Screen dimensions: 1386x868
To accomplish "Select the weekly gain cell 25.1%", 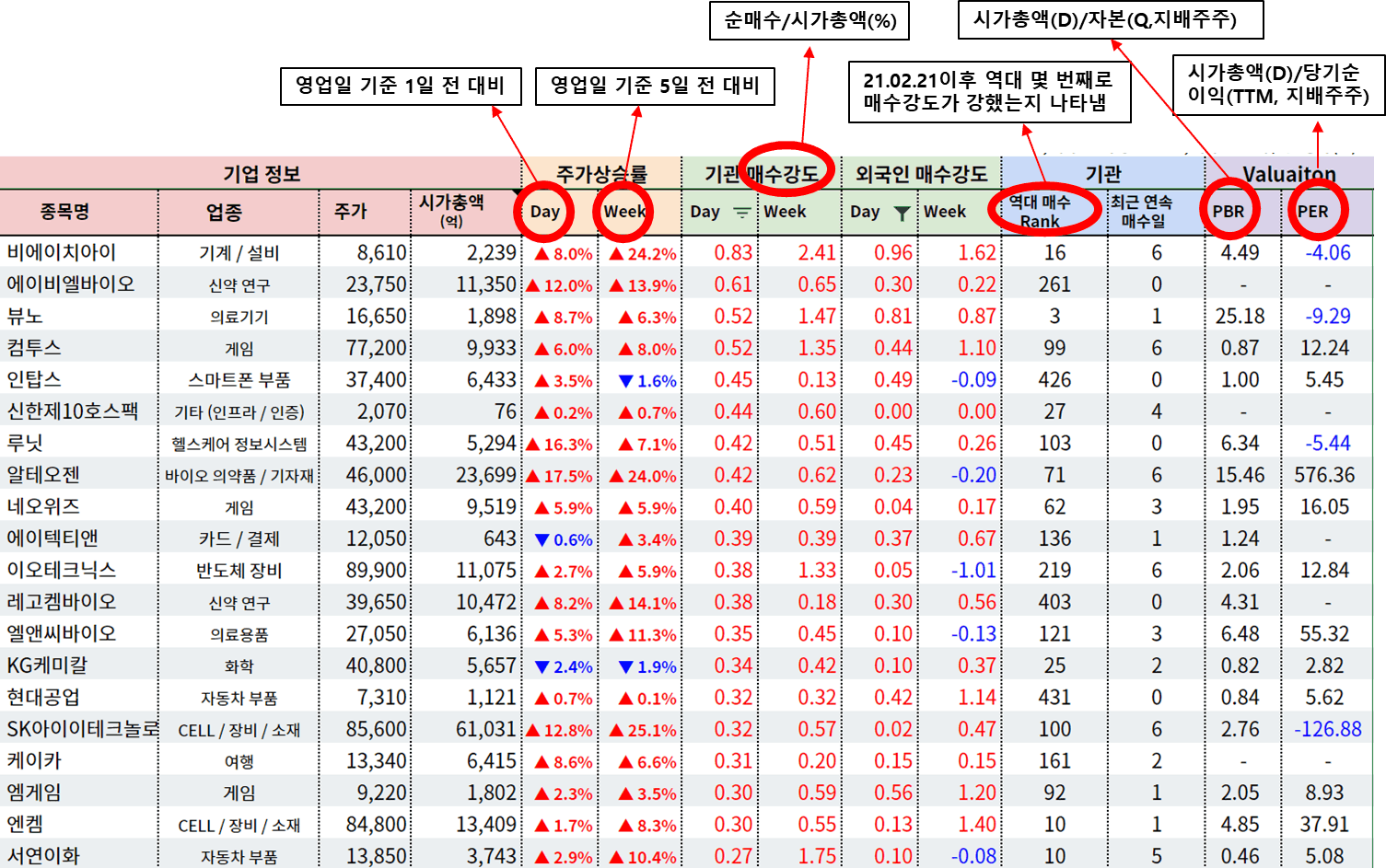I will click(x=643, y=730).
